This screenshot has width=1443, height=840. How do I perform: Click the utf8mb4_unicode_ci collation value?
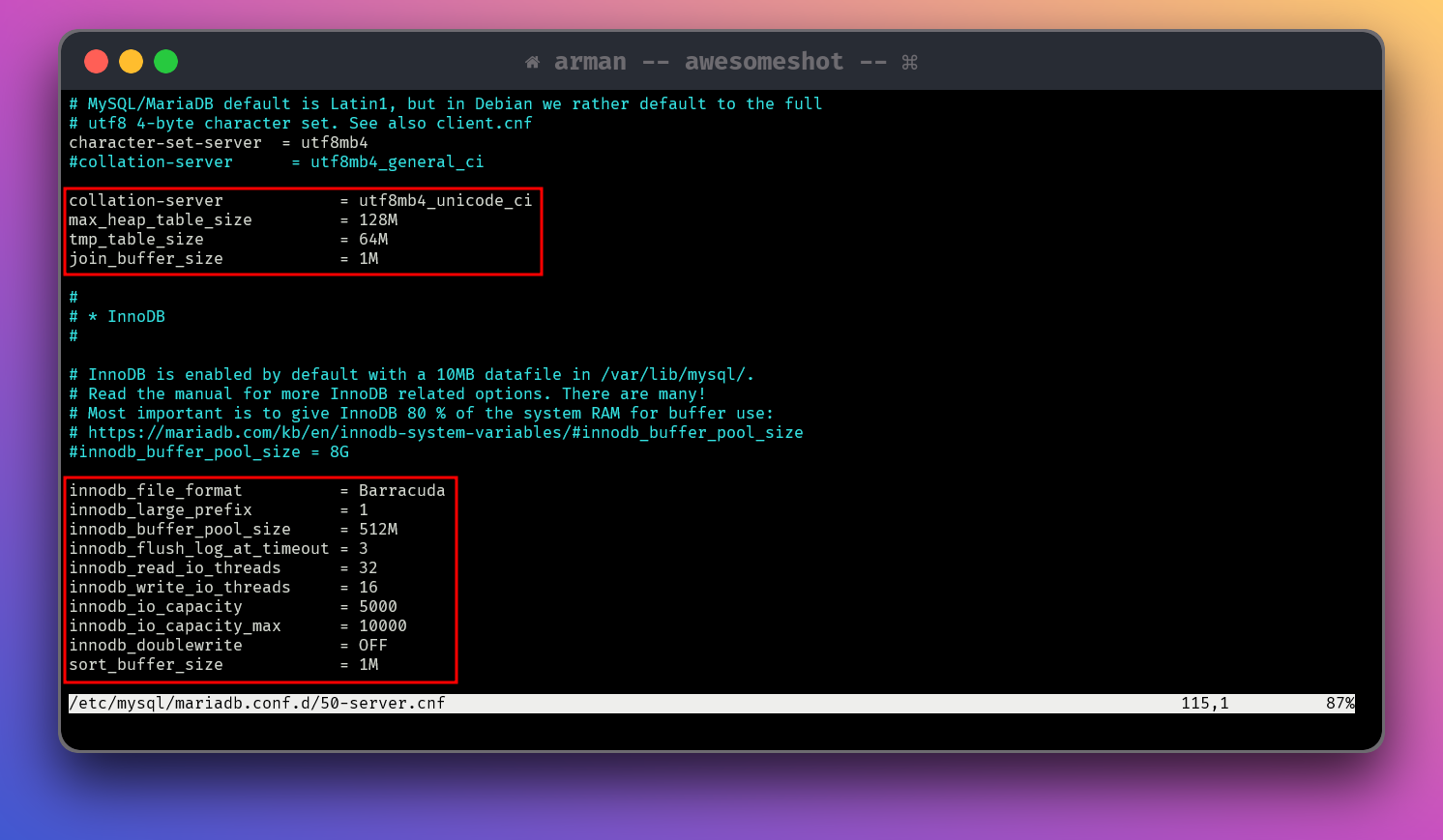pyautogui.click(x=445, y=200)
